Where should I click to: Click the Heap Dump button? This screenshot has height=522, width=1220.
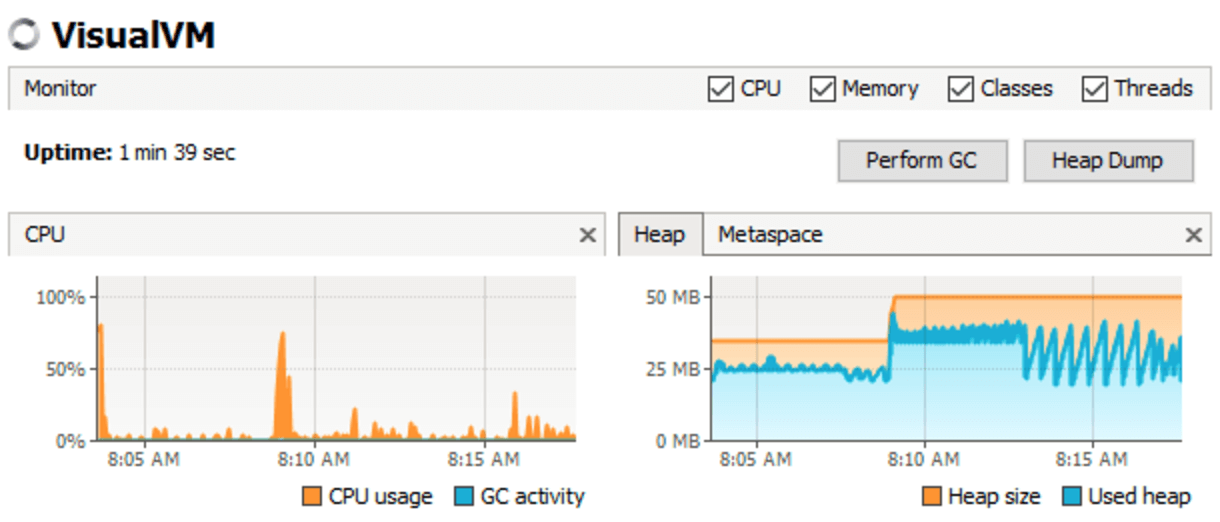(1108, 161)
